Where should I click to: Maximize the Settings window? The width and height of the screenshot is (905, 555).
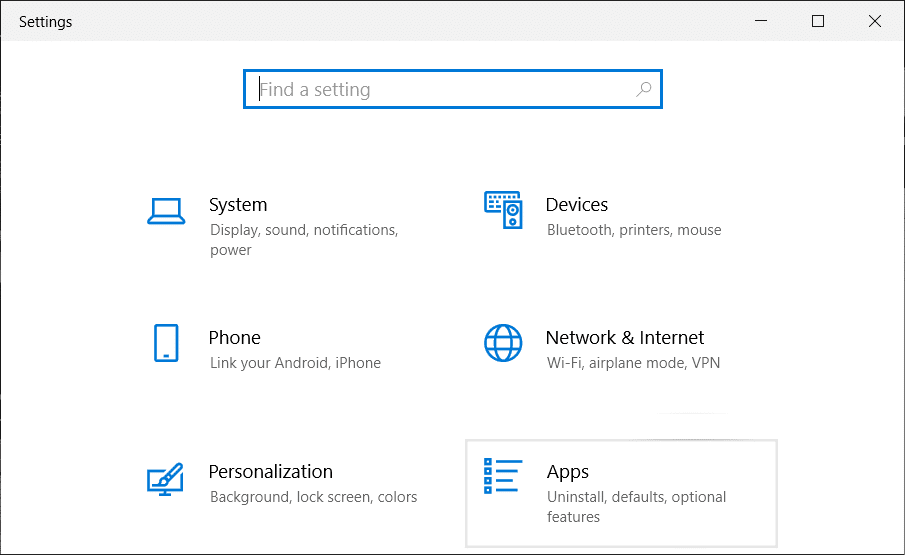[818, 21]
